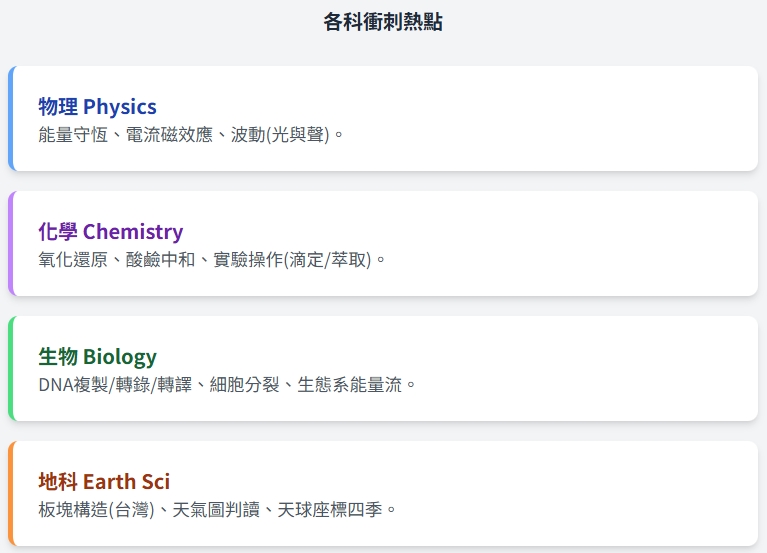
Task: Select the 地科 Earth Sci card title
Action: (104, 482)
